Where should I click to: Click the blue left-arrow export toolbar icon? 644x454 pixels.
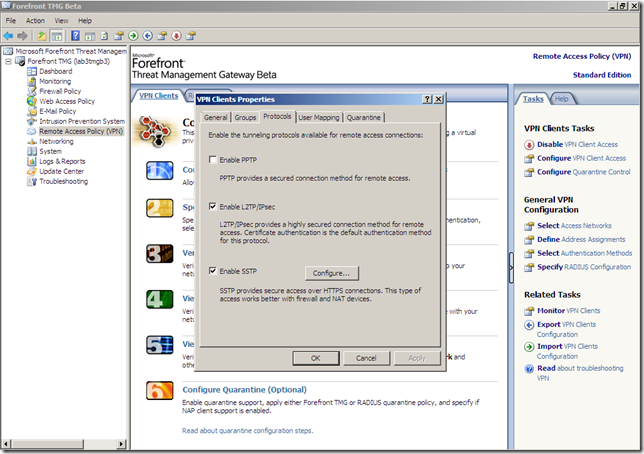(148, 36)
